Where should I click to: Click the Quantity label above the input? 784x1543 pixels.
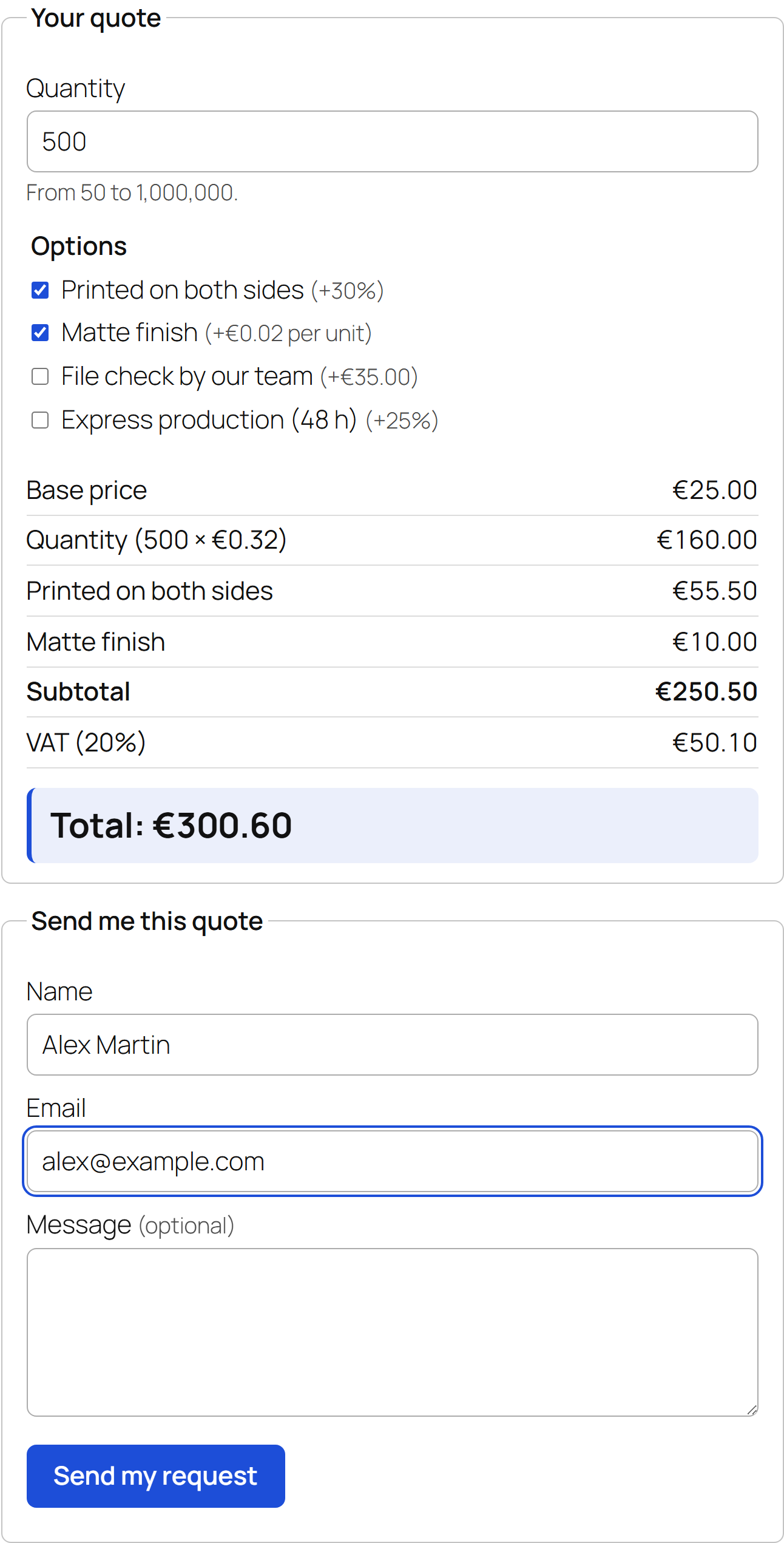coord(76,89)
